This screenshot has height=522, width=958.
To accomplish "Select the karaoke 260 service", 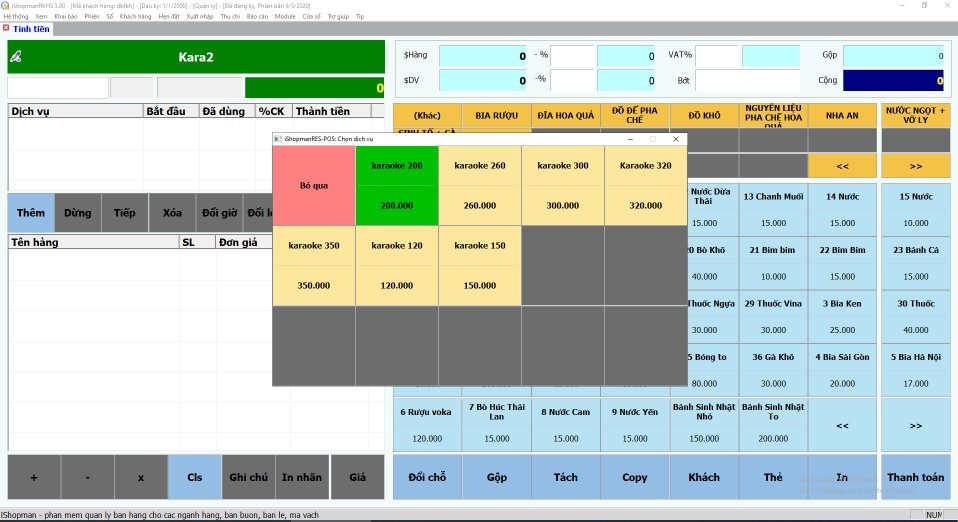I will point(480,185).
